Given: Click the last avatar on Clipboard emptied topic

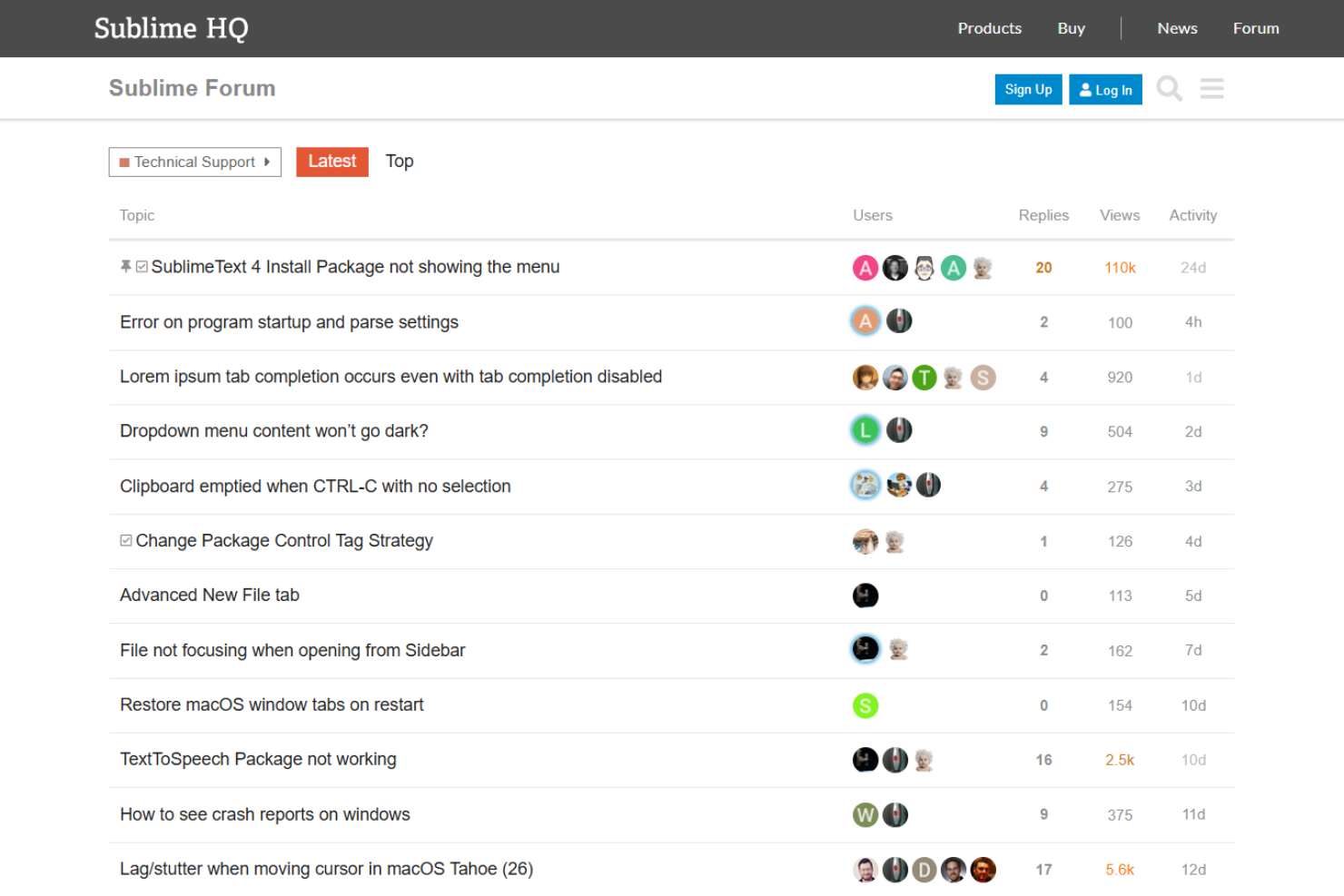Looking at the screenshot, I should 928,486.
